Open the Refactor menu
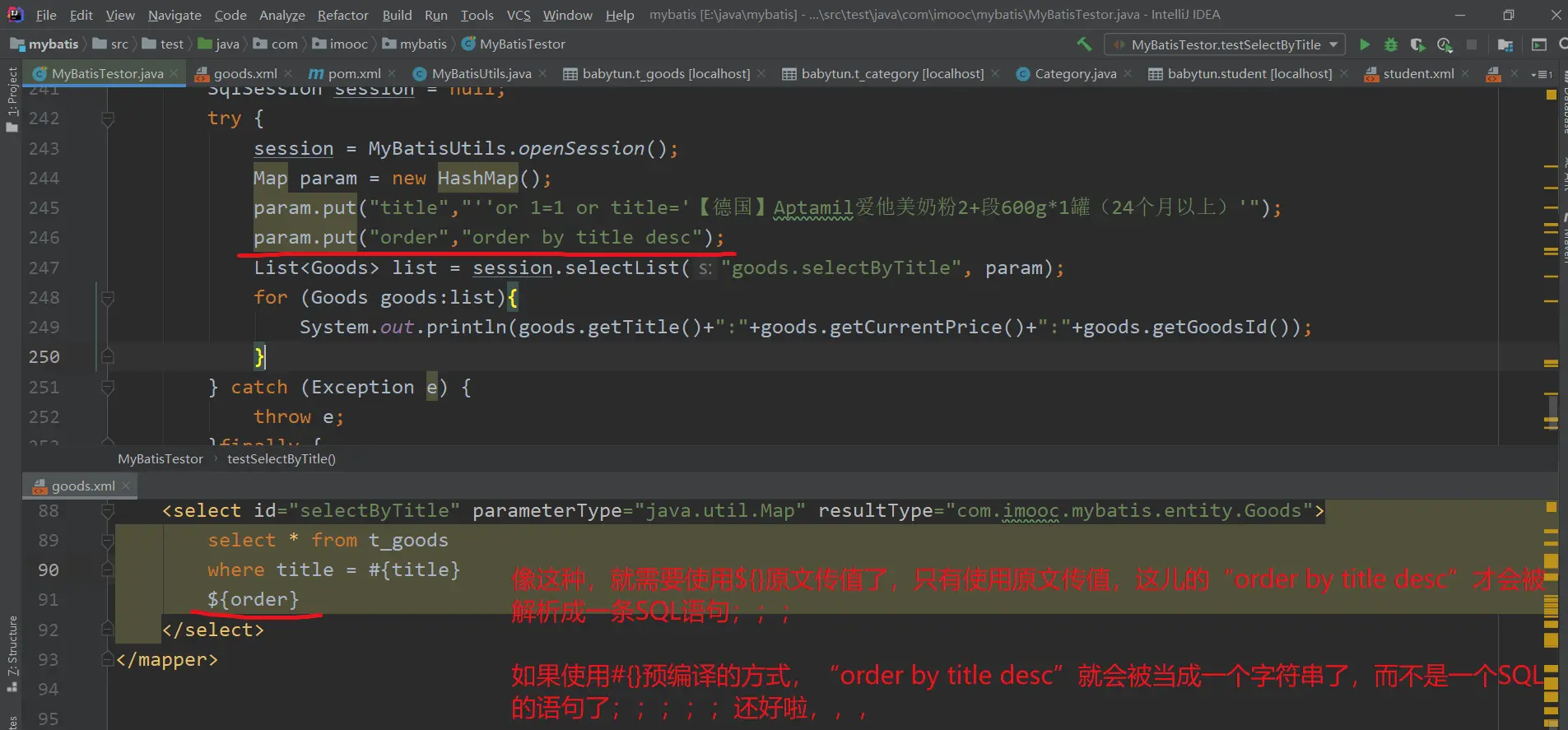Screen dimensions: 1568x730 coord(342,15)
